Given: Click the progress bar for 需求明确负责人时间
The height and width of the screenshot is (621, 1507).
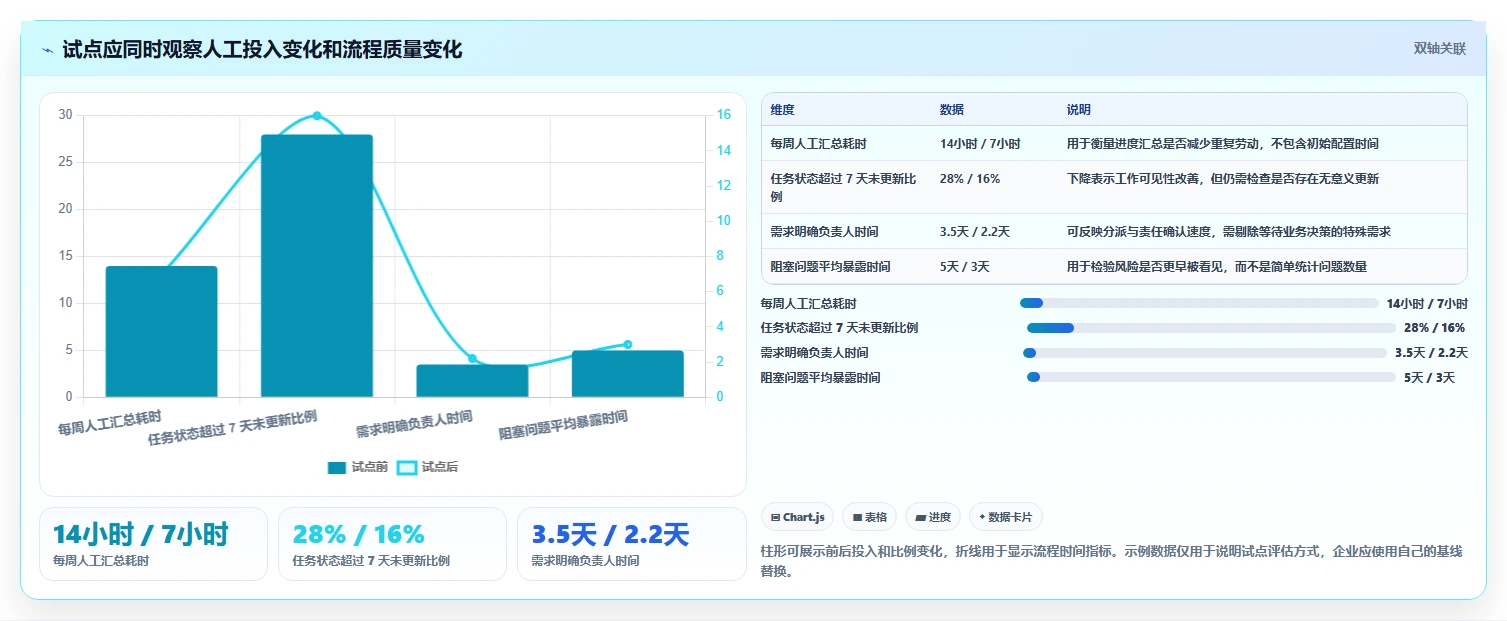Looking at the screenshot, I should [x=1205, y=353].
